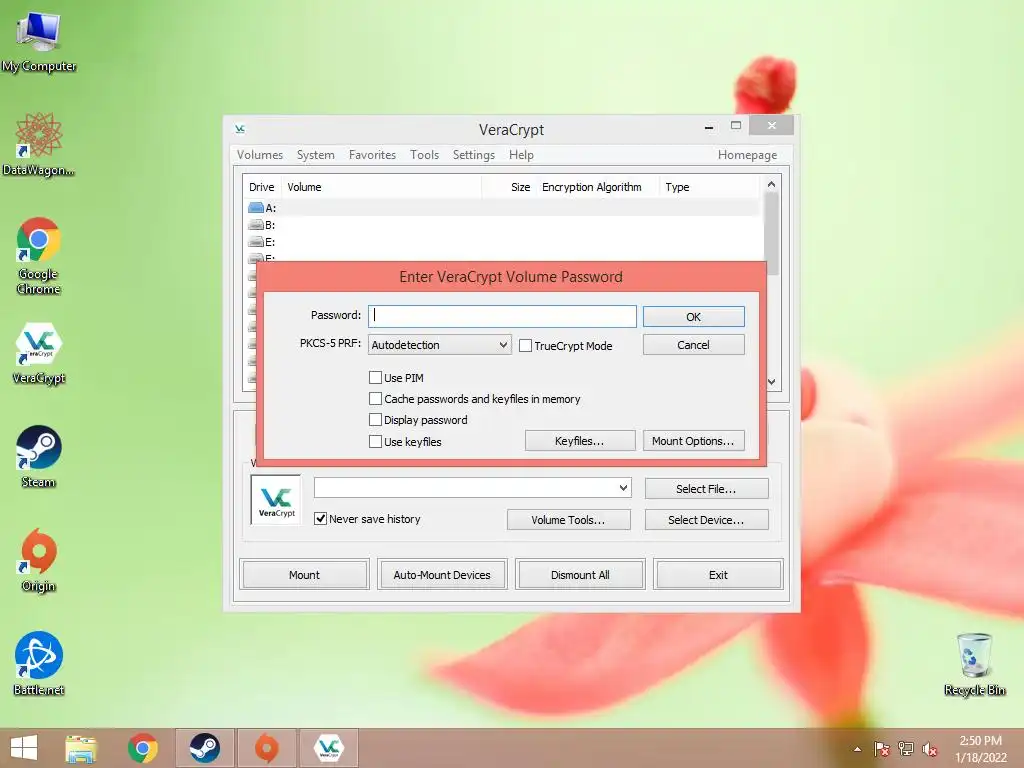
Task: Open the Keyfiles... dialog
Action: [x=580, y=441]
